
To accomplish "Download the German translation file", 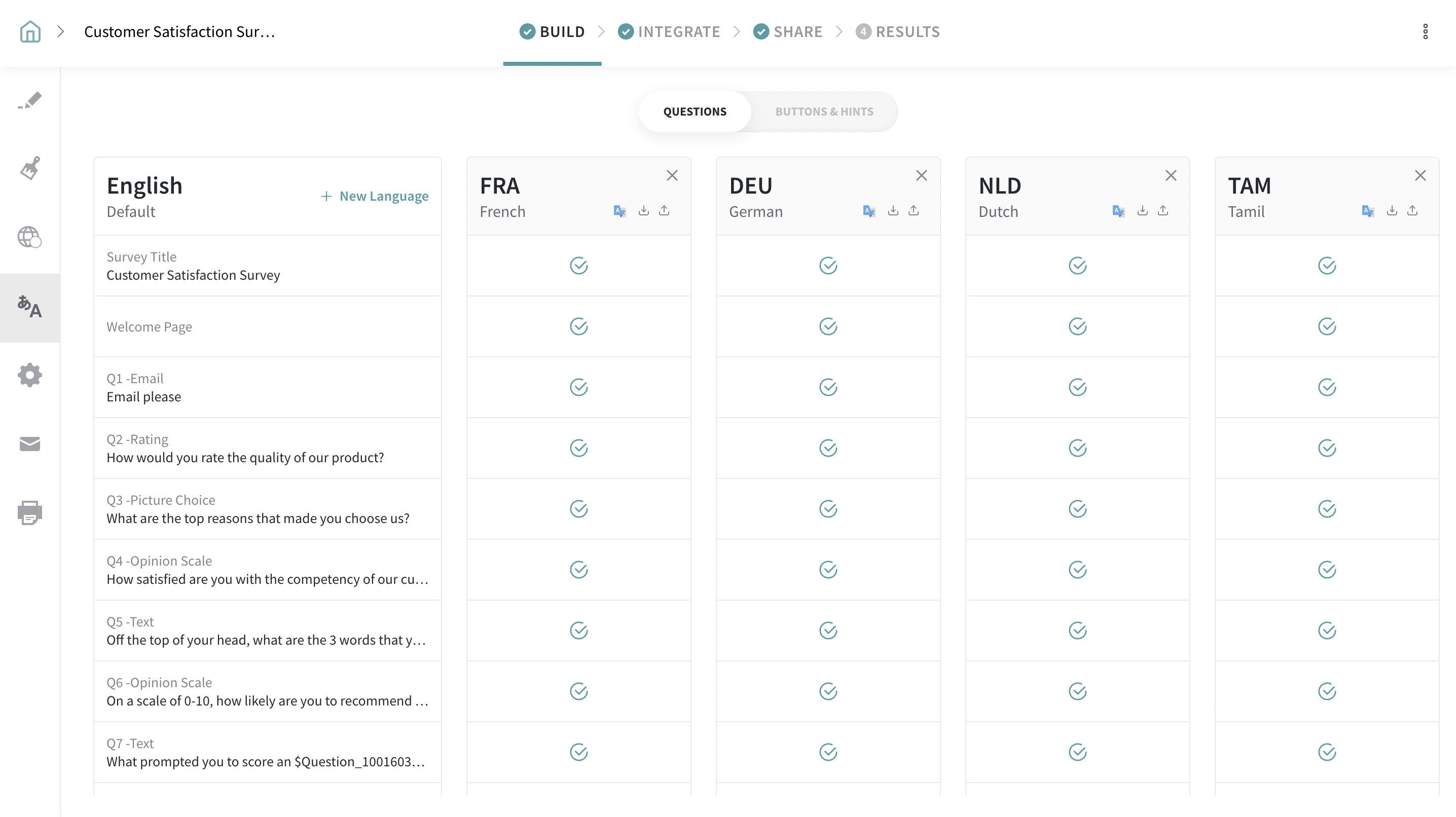I will click(x=893, y=211).
